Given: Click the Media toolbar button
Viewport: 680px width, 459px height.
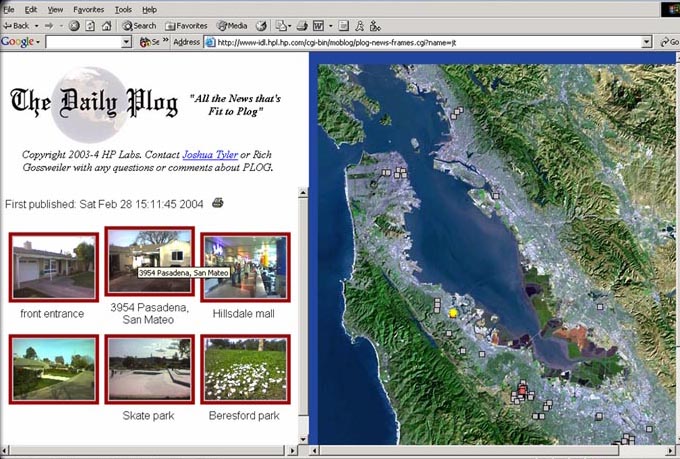Looking at the screenshot, I should [x=231, y=25].
